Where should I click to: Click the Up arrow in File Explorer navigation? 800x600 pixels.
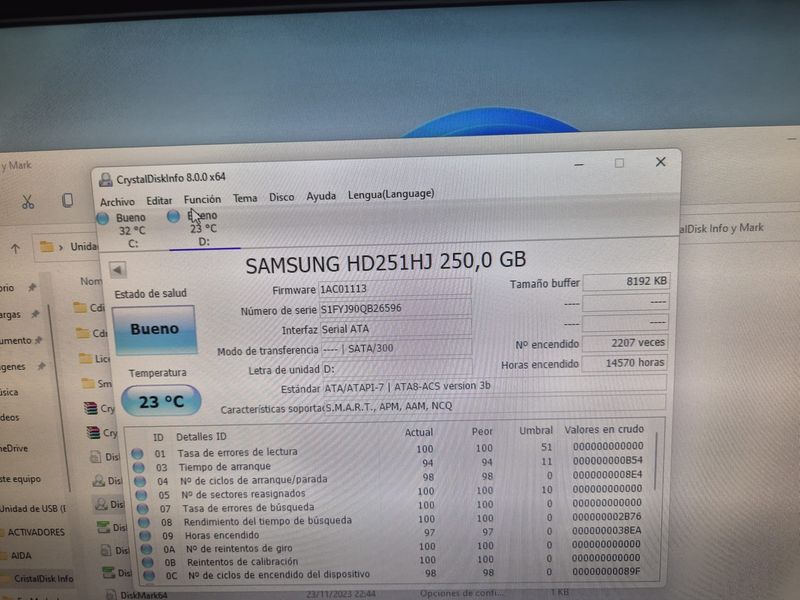coord(15,248)
